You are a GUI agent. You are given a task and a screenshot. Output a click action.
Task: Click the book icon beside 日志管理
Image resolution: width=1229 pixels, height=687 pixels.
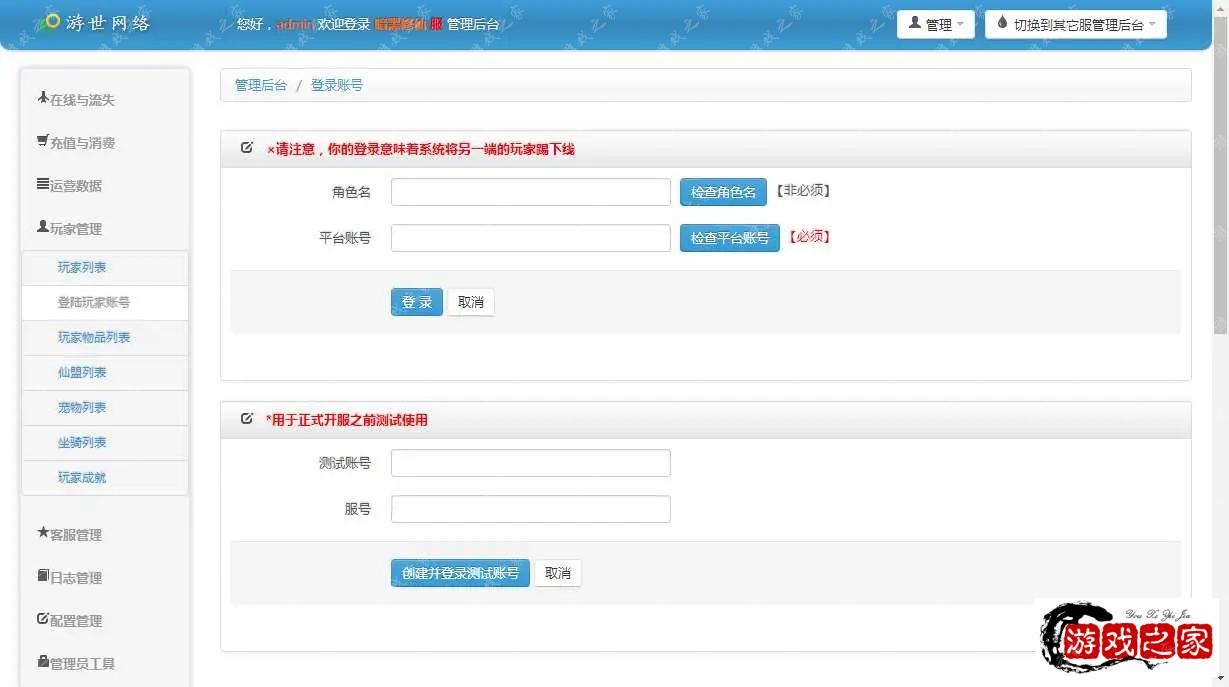(43, 576)
